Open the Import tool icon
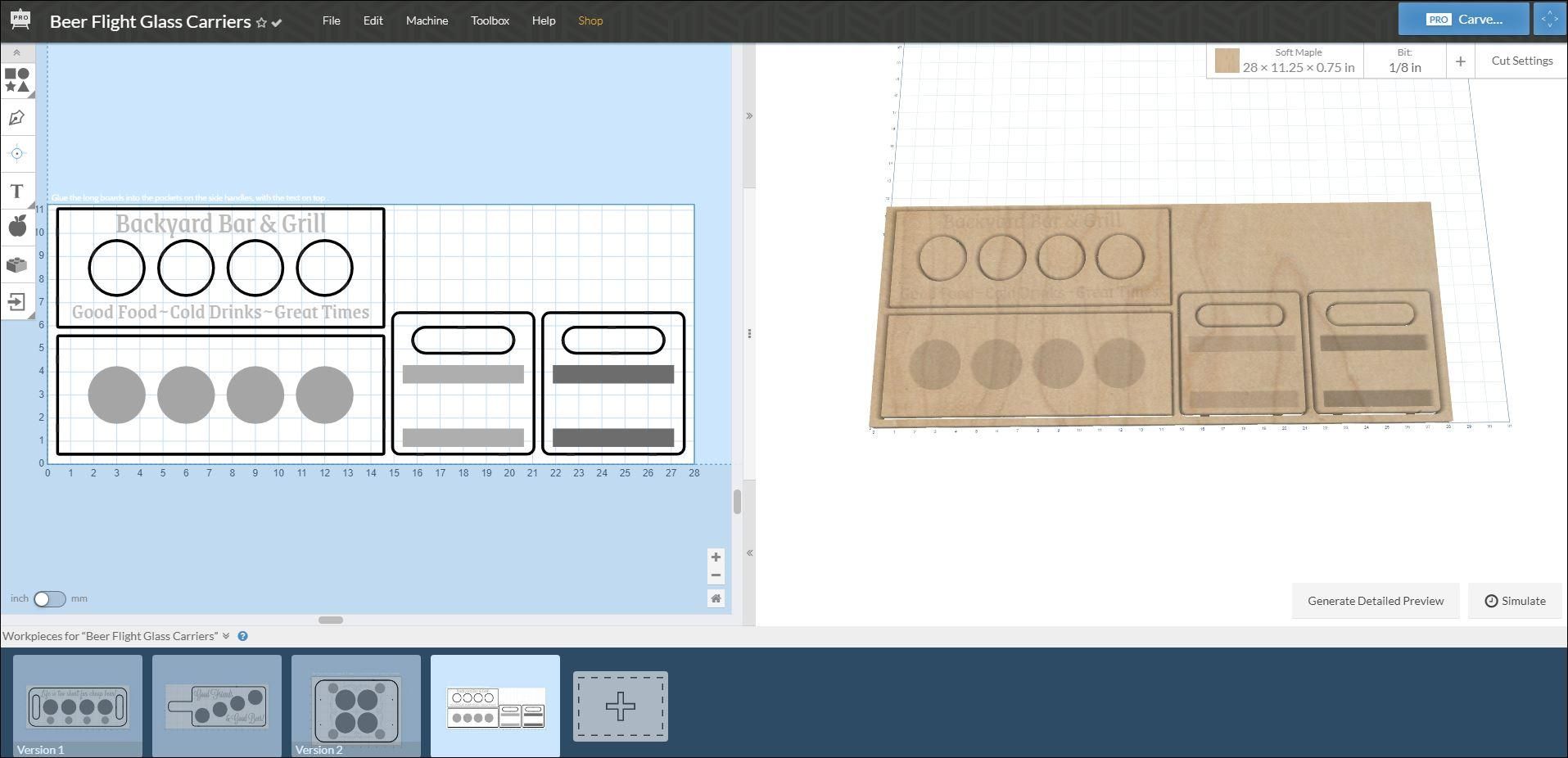This screenshot has width=1568, height=758. click(x=17, y=302)
